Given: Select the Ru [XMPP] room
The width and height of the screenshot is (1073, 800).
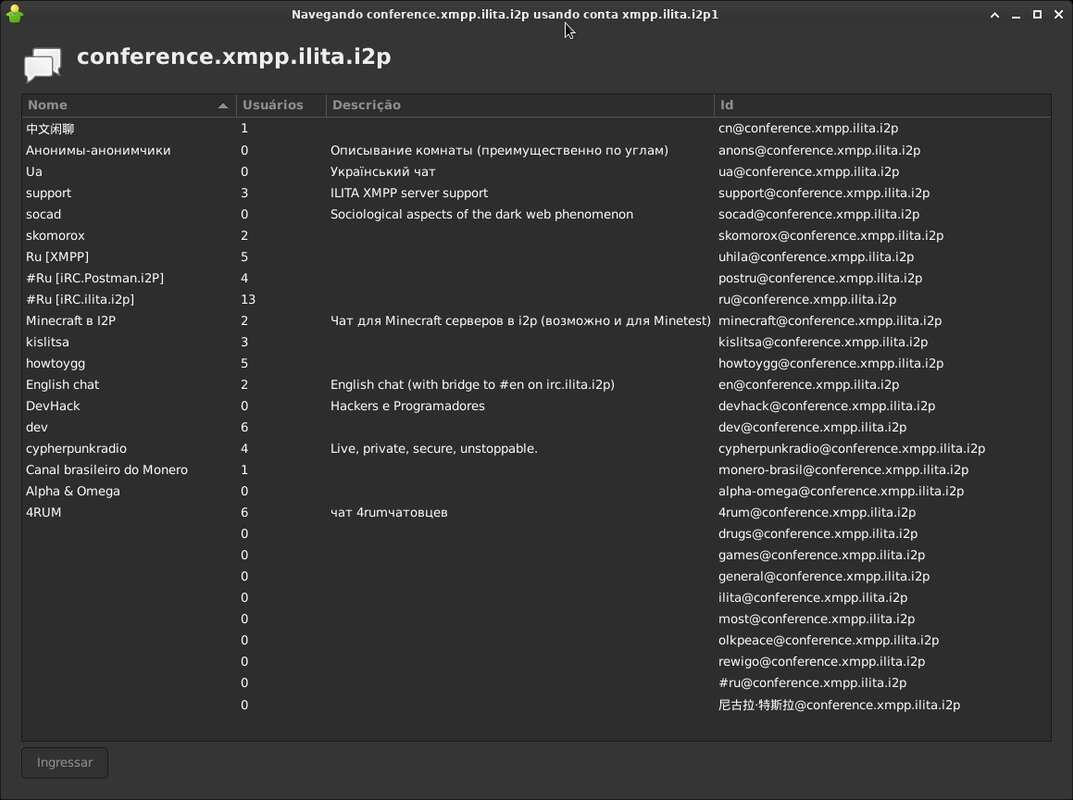Looking at the screenshot, I should 536,256.
